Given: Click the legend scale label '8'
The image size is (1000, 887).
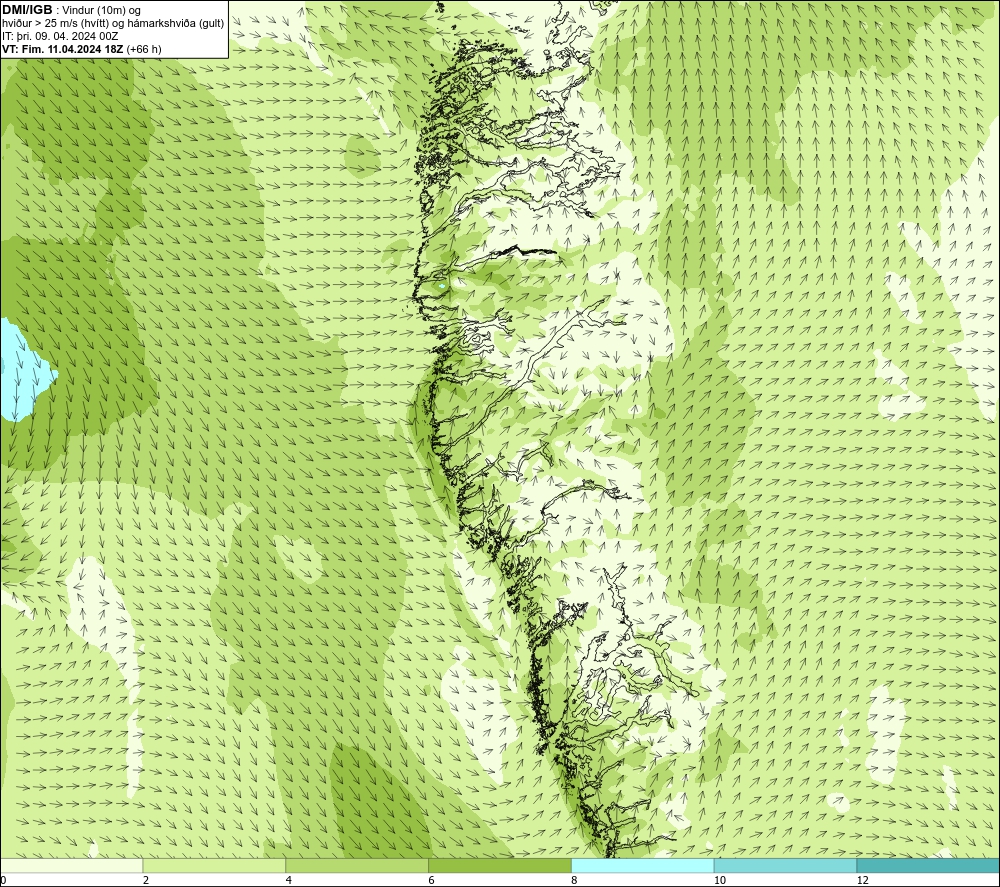Looking at the screenshot, I should coord(575,880).
